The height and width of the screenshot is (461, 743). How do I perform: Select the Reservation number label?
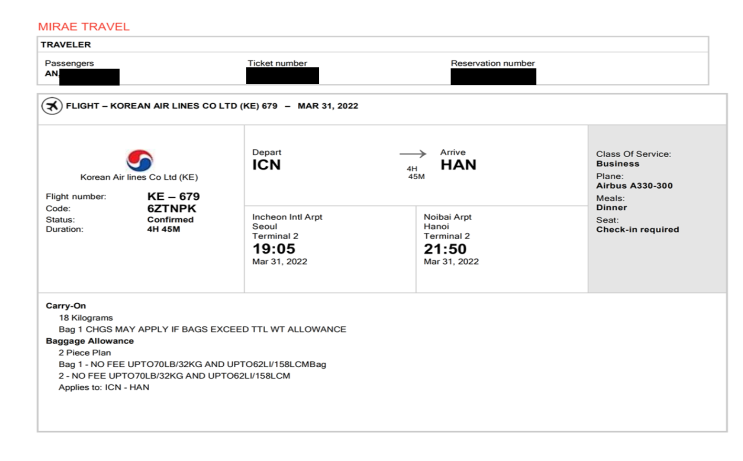coord(492,63)
